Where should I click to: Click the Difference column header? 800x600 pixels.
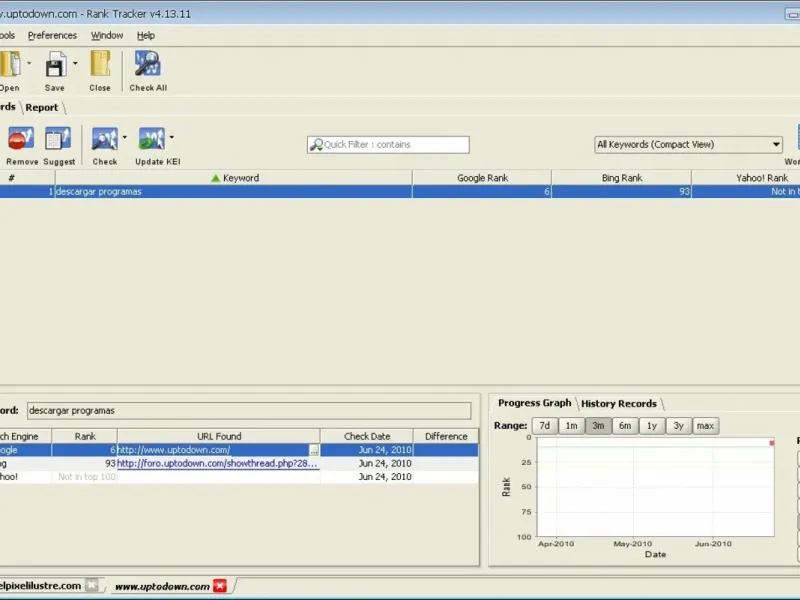[x=446, y=436]
